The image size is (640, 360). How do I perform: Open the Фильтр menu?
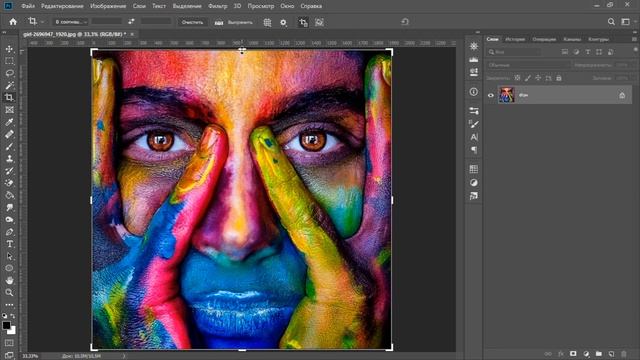coord(218,6)
